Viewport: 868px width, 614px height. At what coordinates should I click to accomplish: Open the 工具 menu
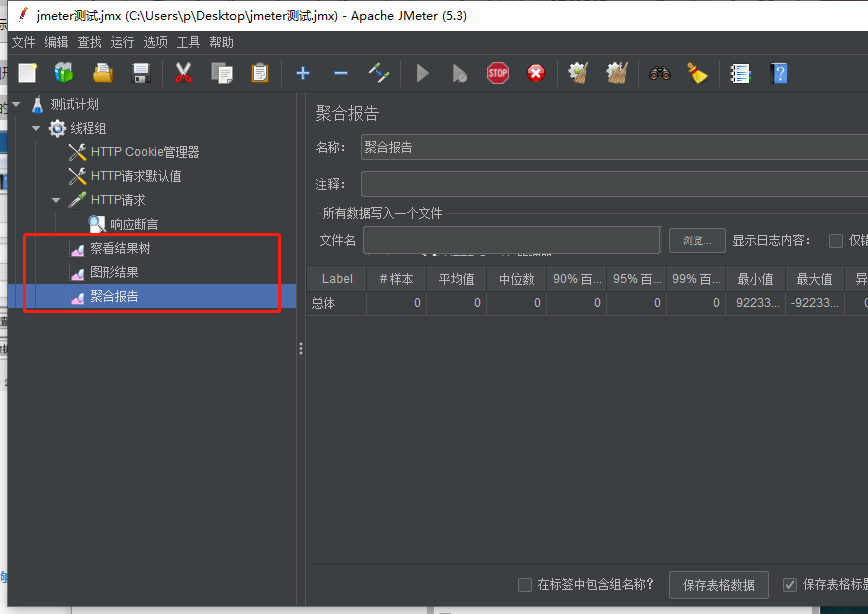click(188, 42)
